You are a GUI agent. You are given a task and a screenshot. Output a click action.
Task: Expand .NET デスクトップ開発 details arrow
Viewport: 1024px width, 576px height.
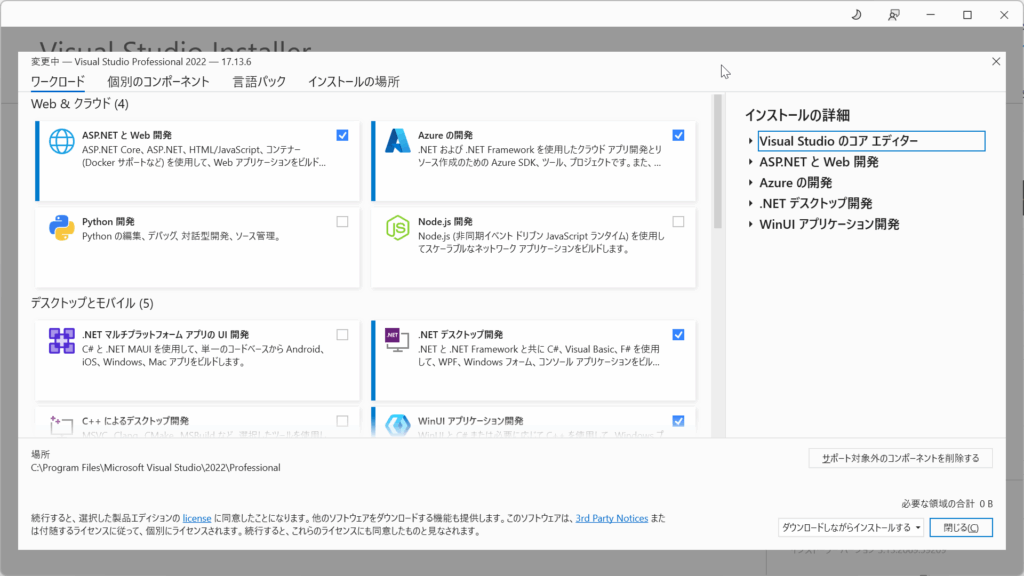click(750, 204)
